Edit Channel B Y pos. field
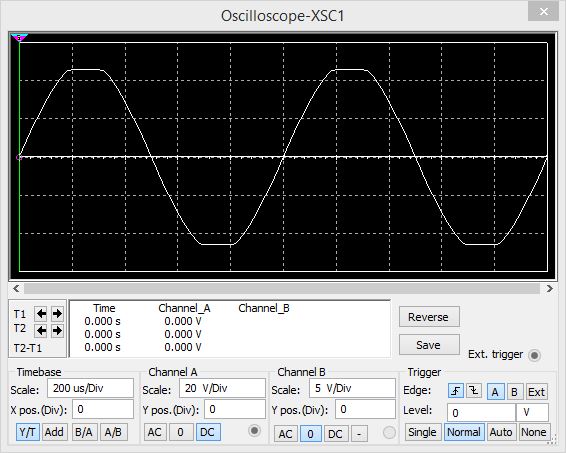 (x=365, y=409)
